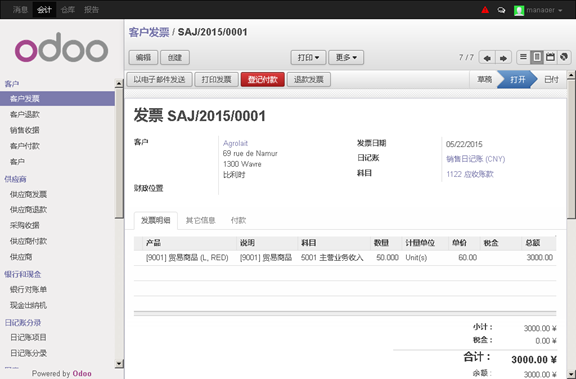This screenshot has height=379, width=576.
Task: Open 银行对账单 in sidebar
Action: coord(28,289)
